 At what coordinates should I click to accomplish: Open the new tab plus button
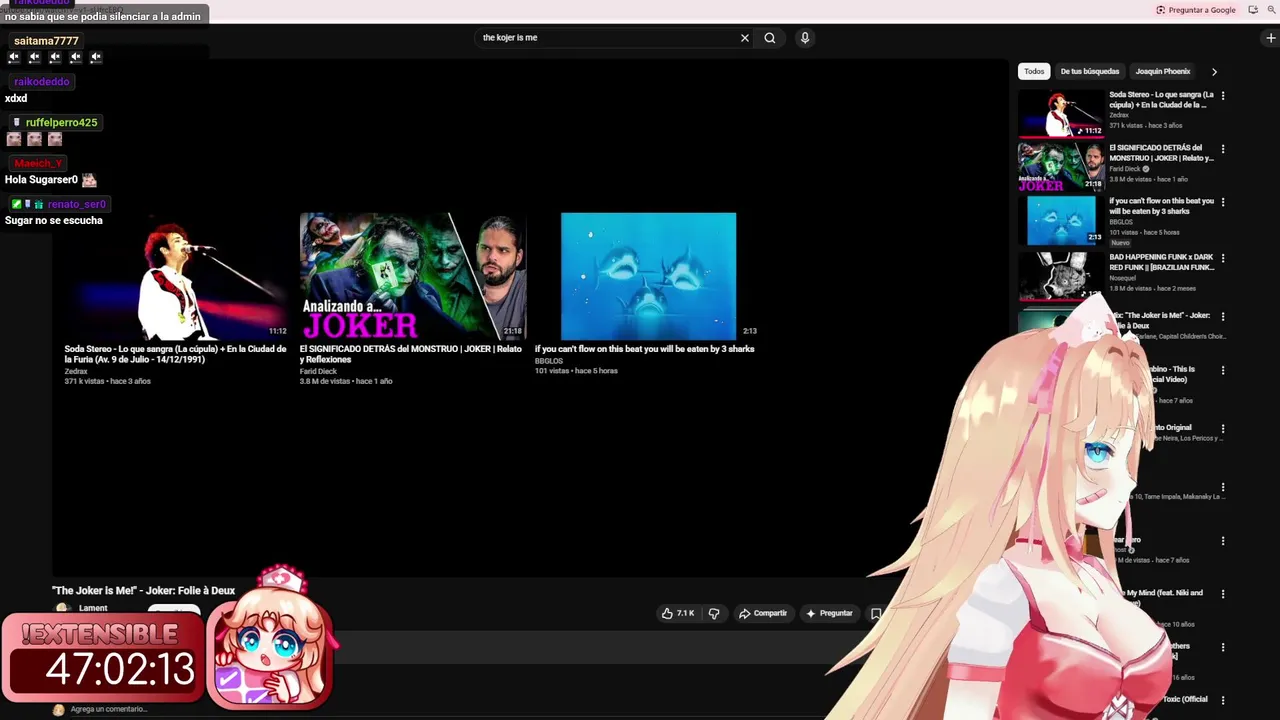point(1270,38)
